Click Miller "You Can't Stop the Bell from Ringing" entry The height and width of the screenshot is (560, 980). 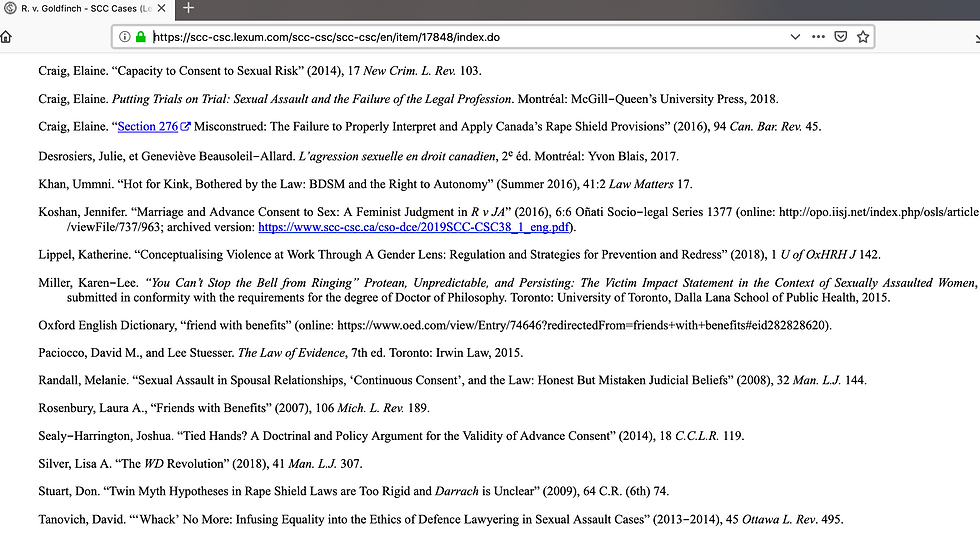508,290
